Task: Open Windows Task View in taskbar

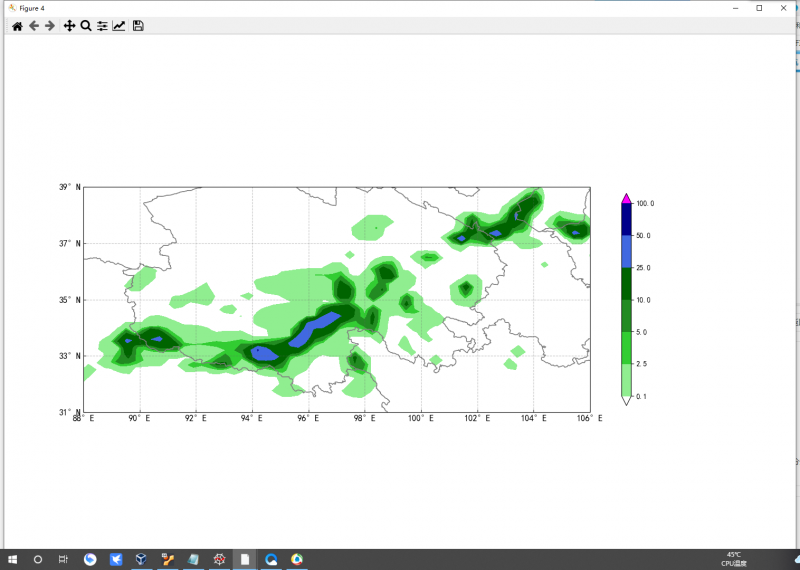Action: pos(63,559)
